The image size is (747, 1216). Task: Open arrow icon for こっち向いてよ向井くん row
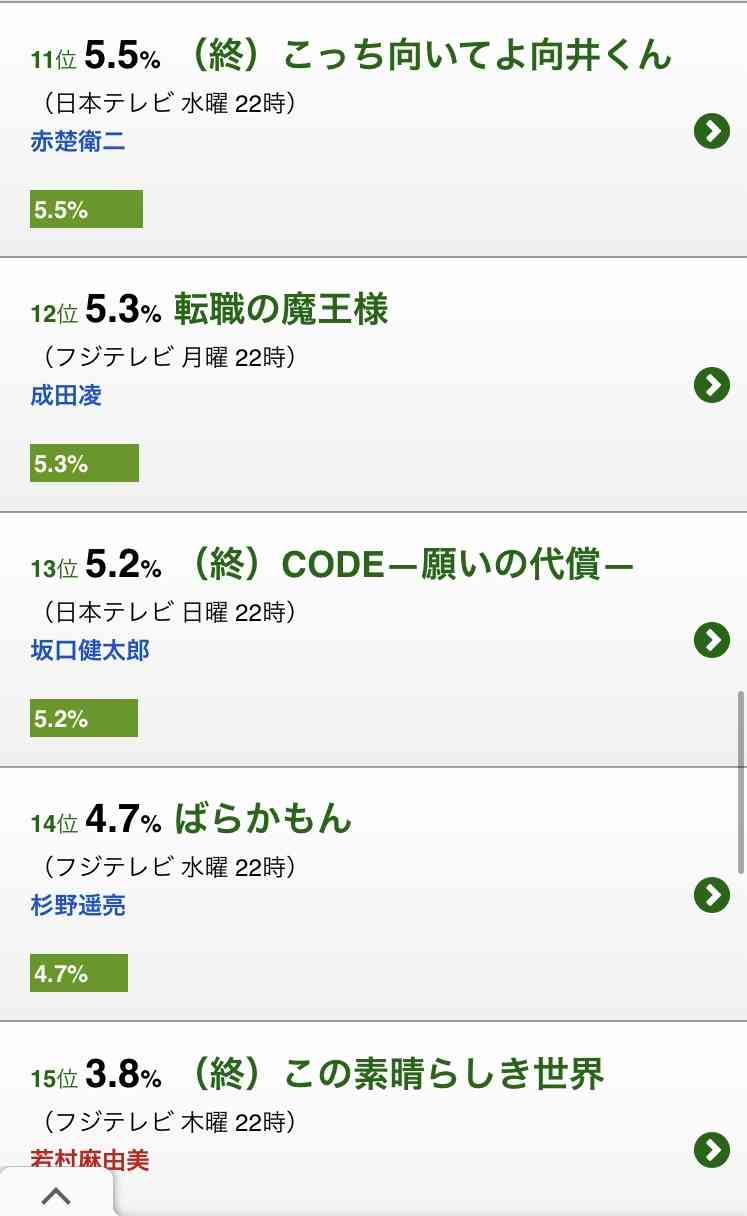coord(711,131)
